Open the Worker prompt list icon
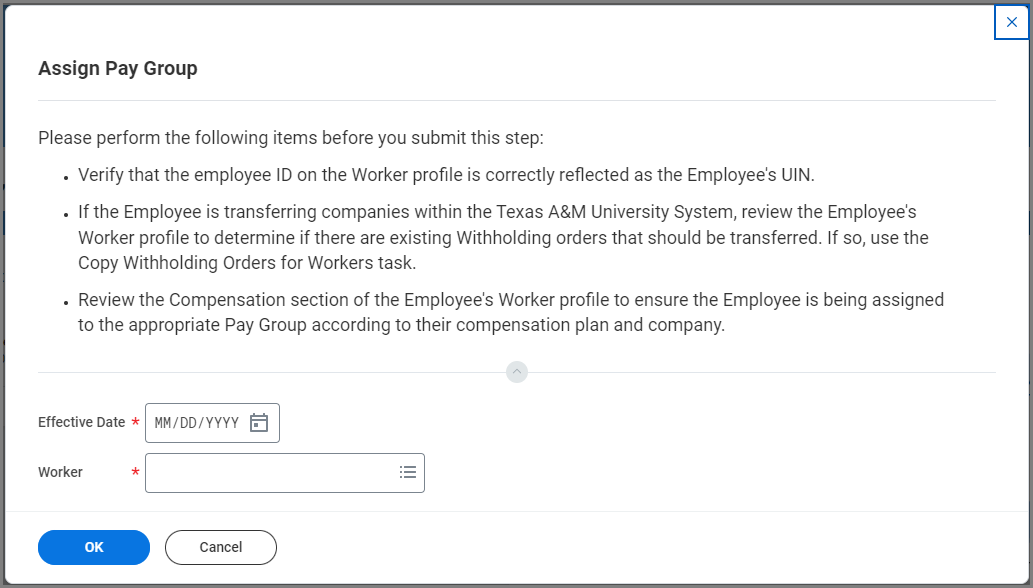This screenshot has height=588, width=1033. 408,473
